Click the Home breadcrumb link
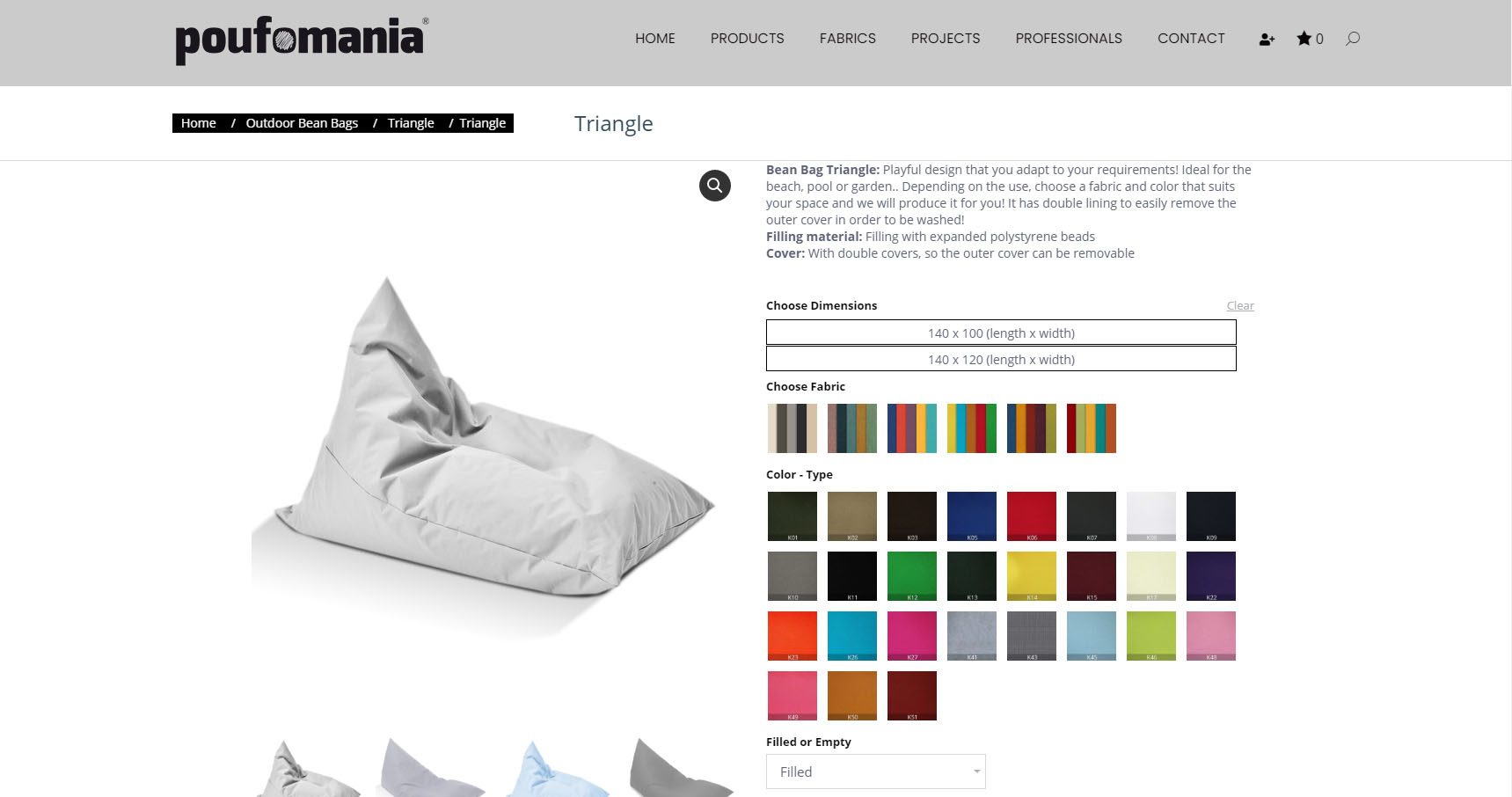1512x797 pixels. (x=198, y=123)
